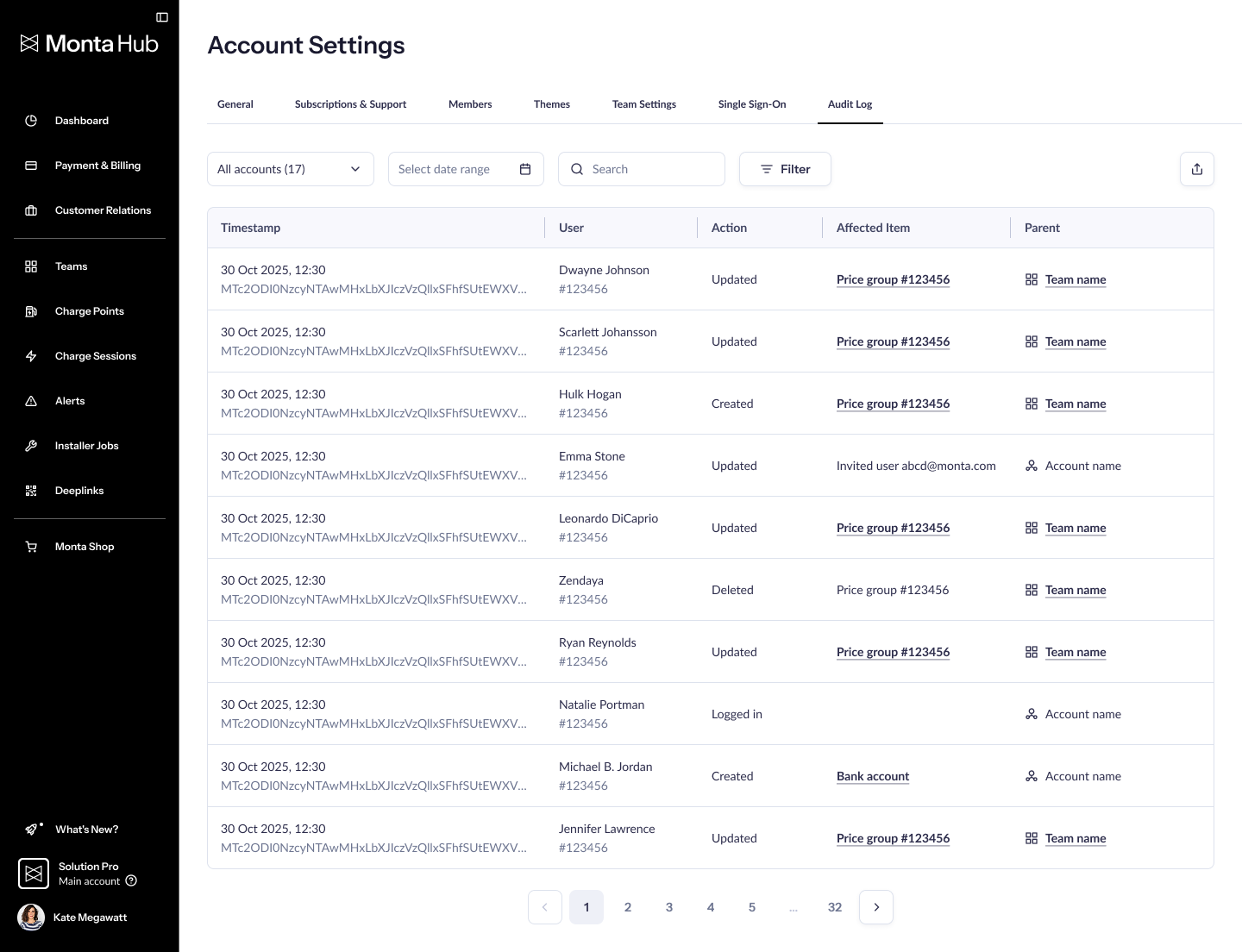Click the calendar icon in date range

525,169
